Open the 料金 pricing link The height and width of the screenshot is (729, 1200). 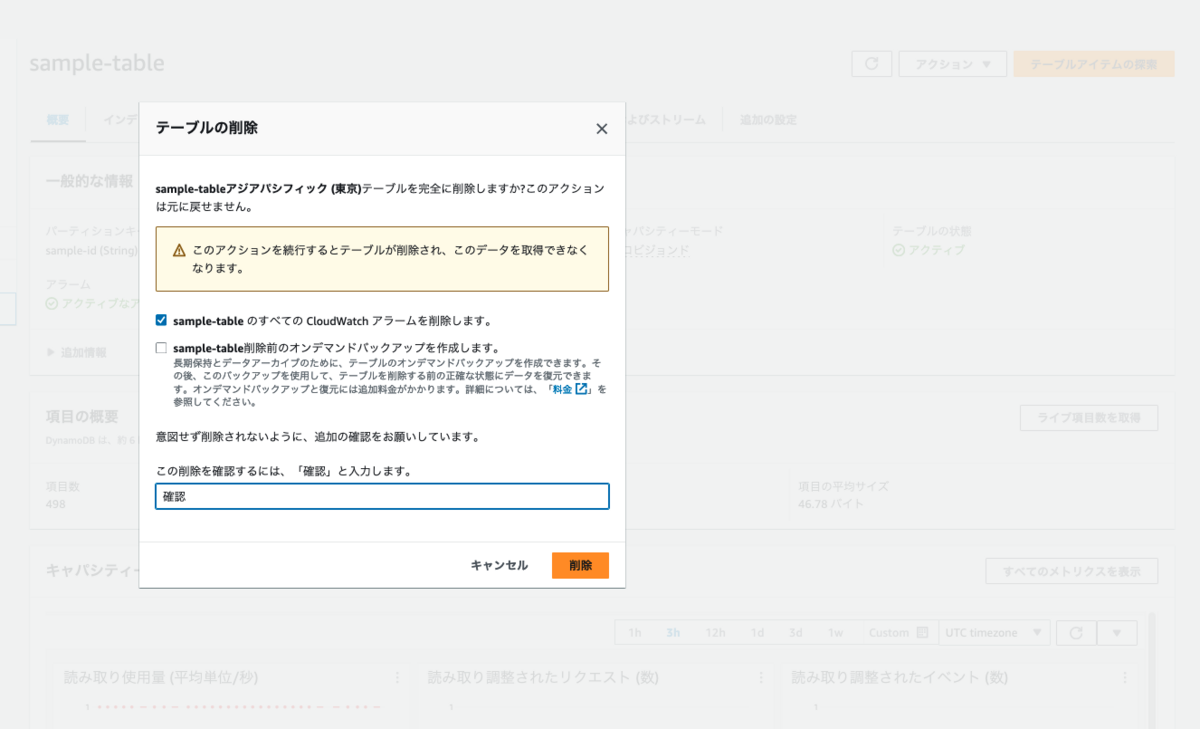(x=562, y=389)
